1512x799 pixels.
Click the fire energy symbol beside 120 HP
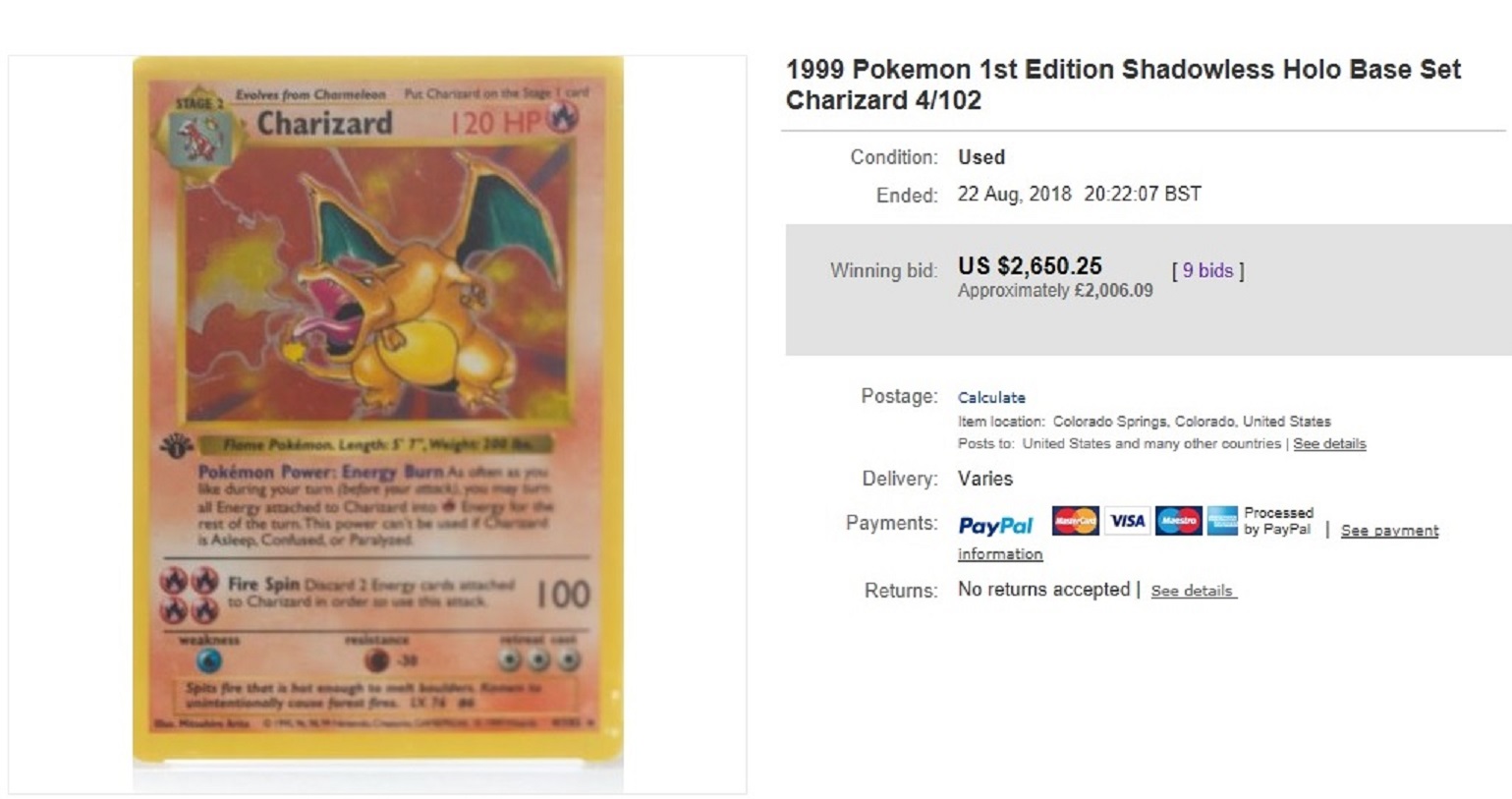coord(564,118)
